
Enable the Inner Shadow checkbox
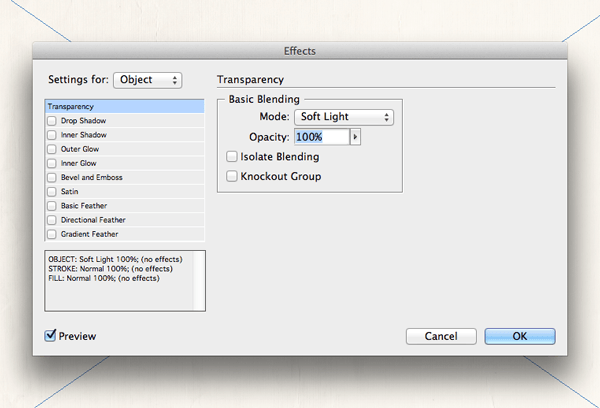(x=52, y=135)
